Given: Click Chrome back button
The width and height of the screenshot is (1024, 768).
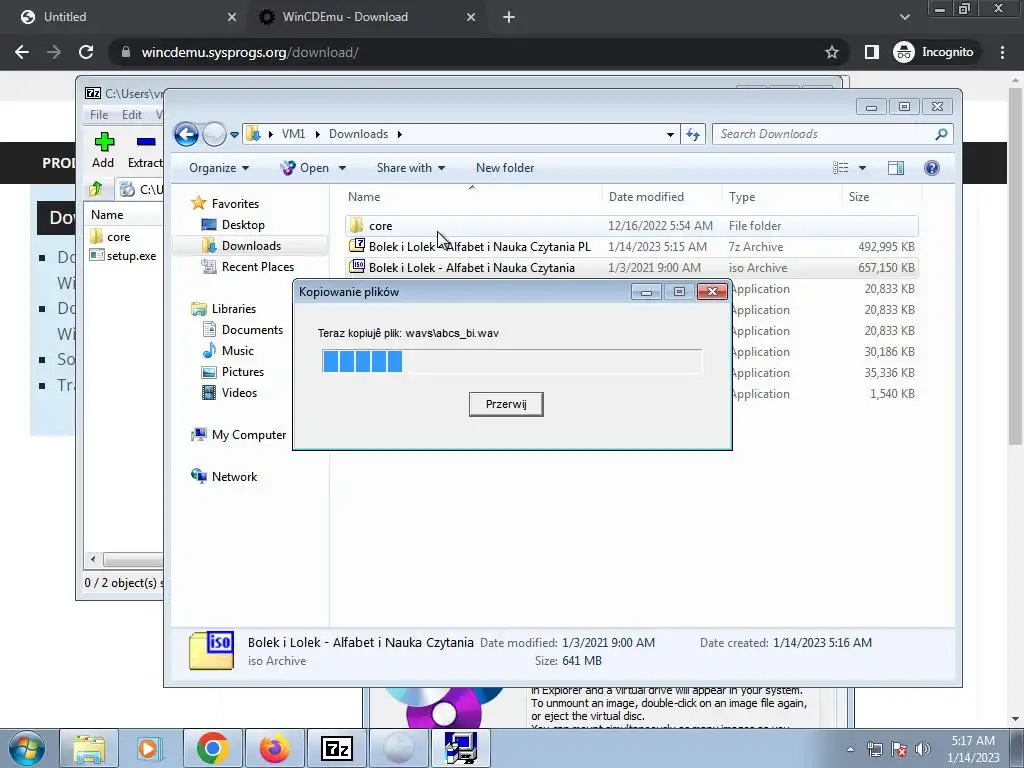Looking at the screenshot, I should (x=22, y=52).
